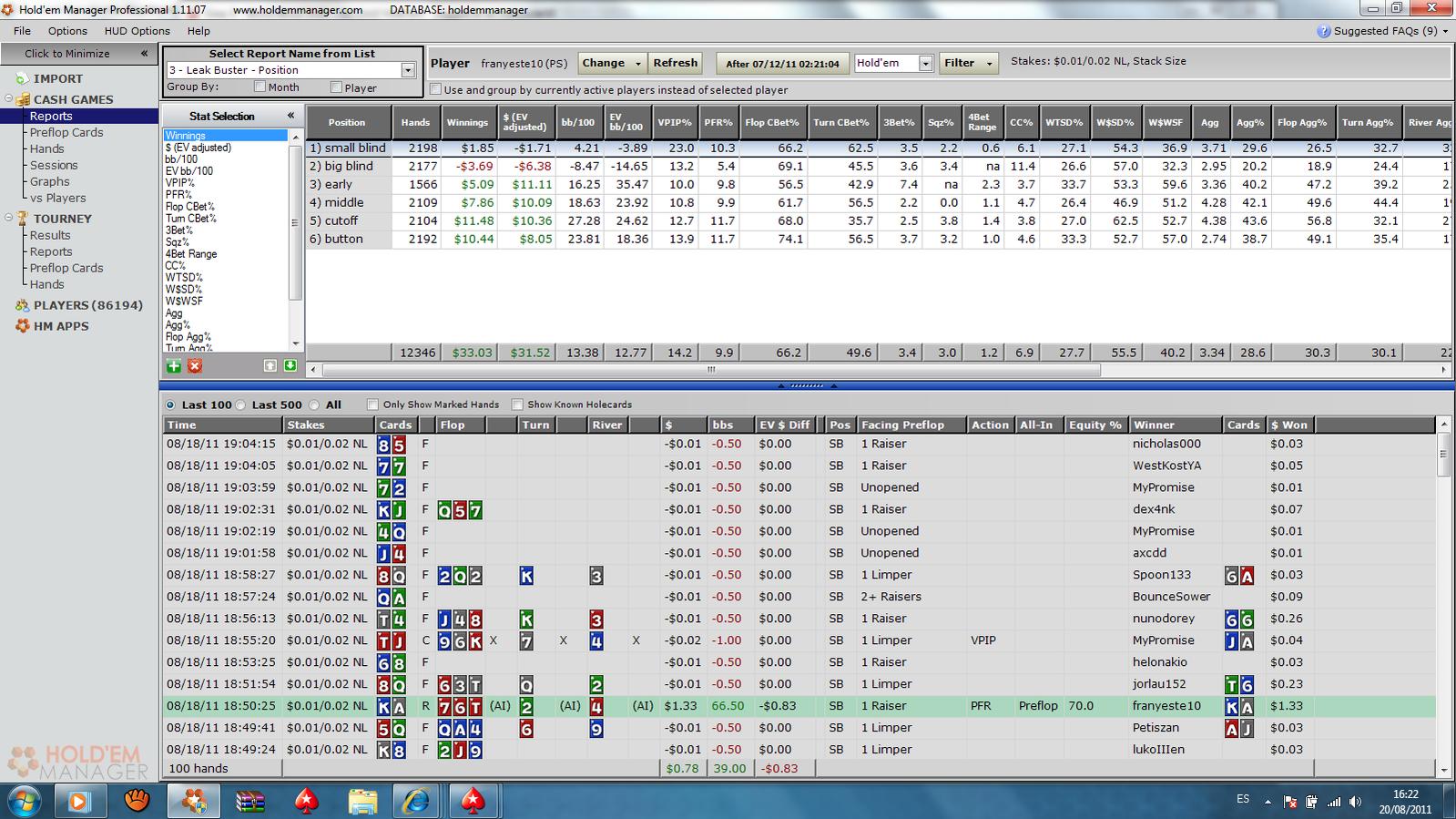Click hand list vertical scrollbar
Viewport: 1456px width, 819px height.
tap(1444, 454)
